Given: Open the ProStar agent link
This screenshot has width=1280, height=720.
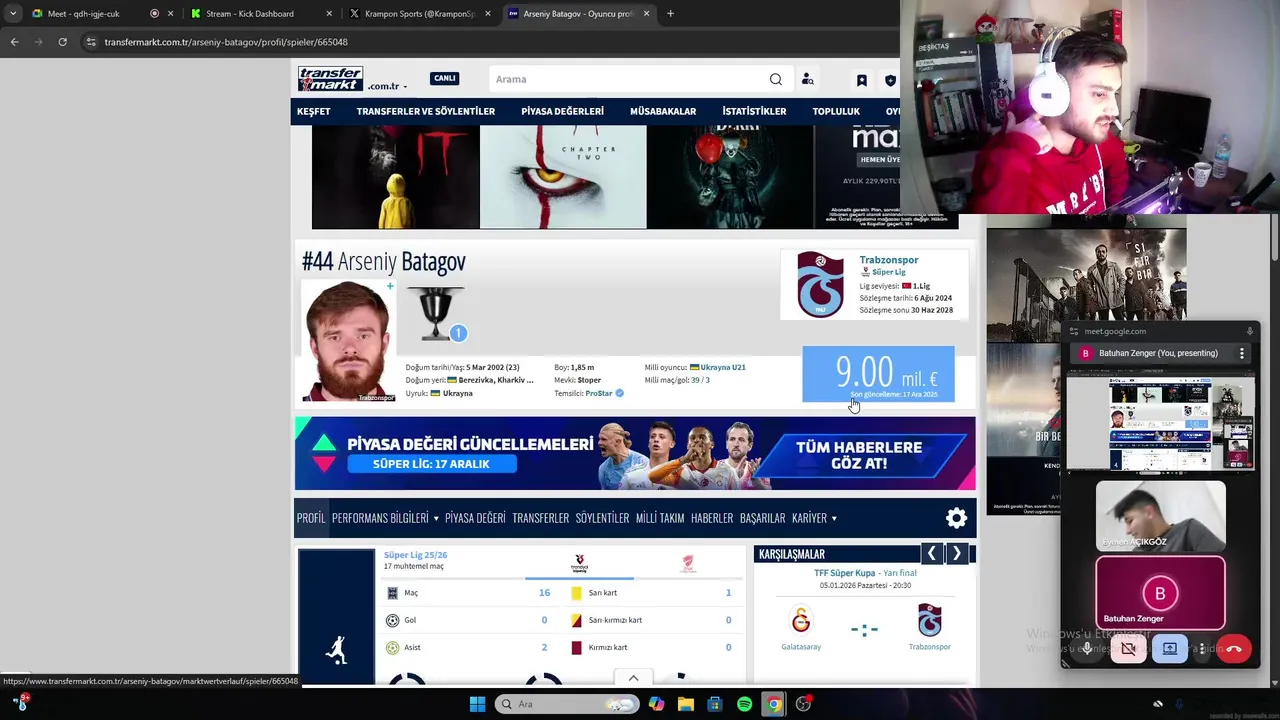Looking at the screenshot, I should tap(599, 393).
